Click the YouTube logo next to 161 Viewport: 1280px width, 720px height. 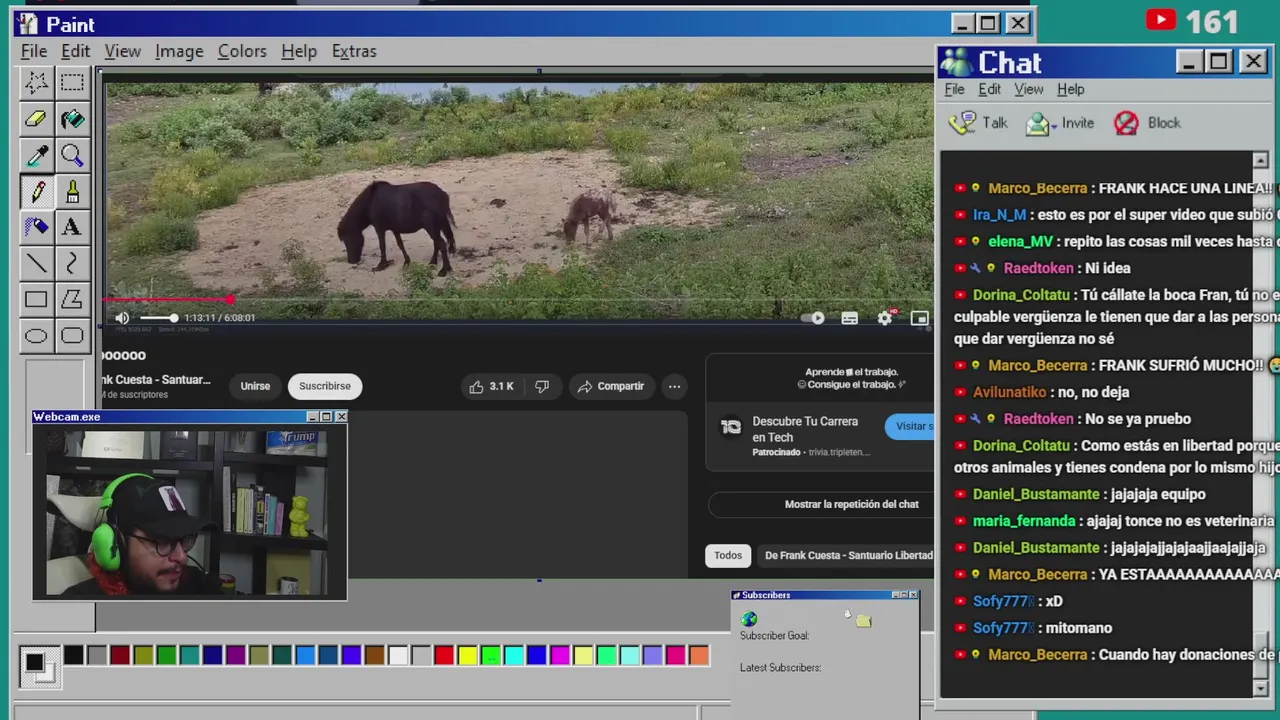pos(1161,20)
